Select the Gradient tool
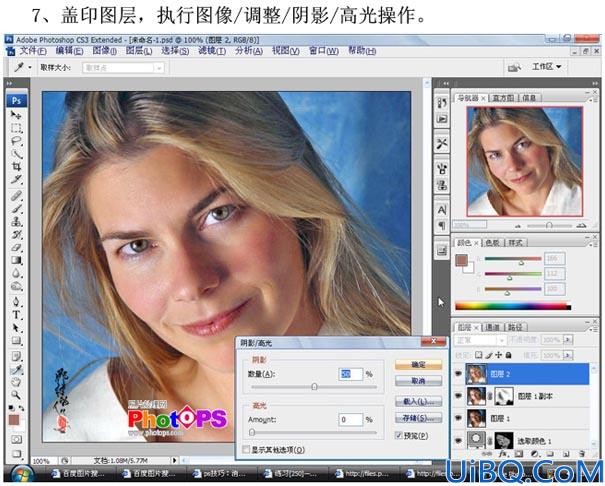The image size is (605, 486). pyautogui.click(x=16, y=260)
